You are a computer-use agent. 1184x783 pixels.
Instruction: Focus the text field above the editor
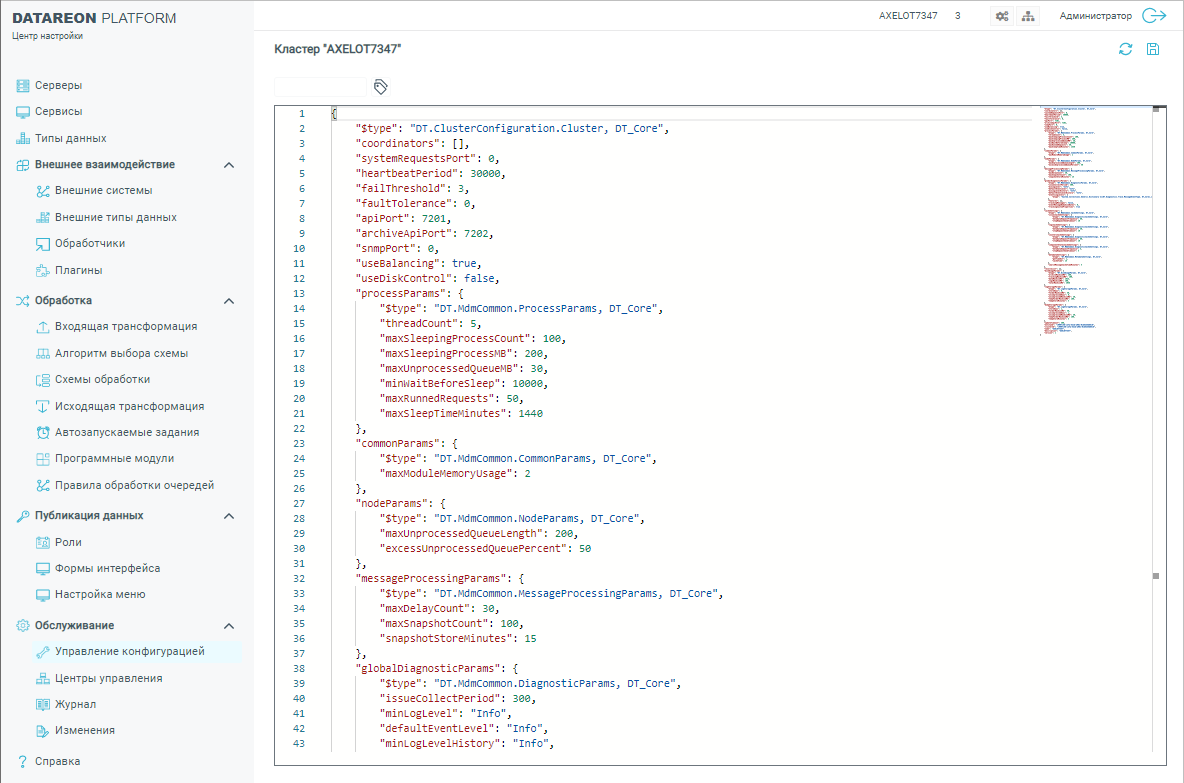[x=320, y=87]
